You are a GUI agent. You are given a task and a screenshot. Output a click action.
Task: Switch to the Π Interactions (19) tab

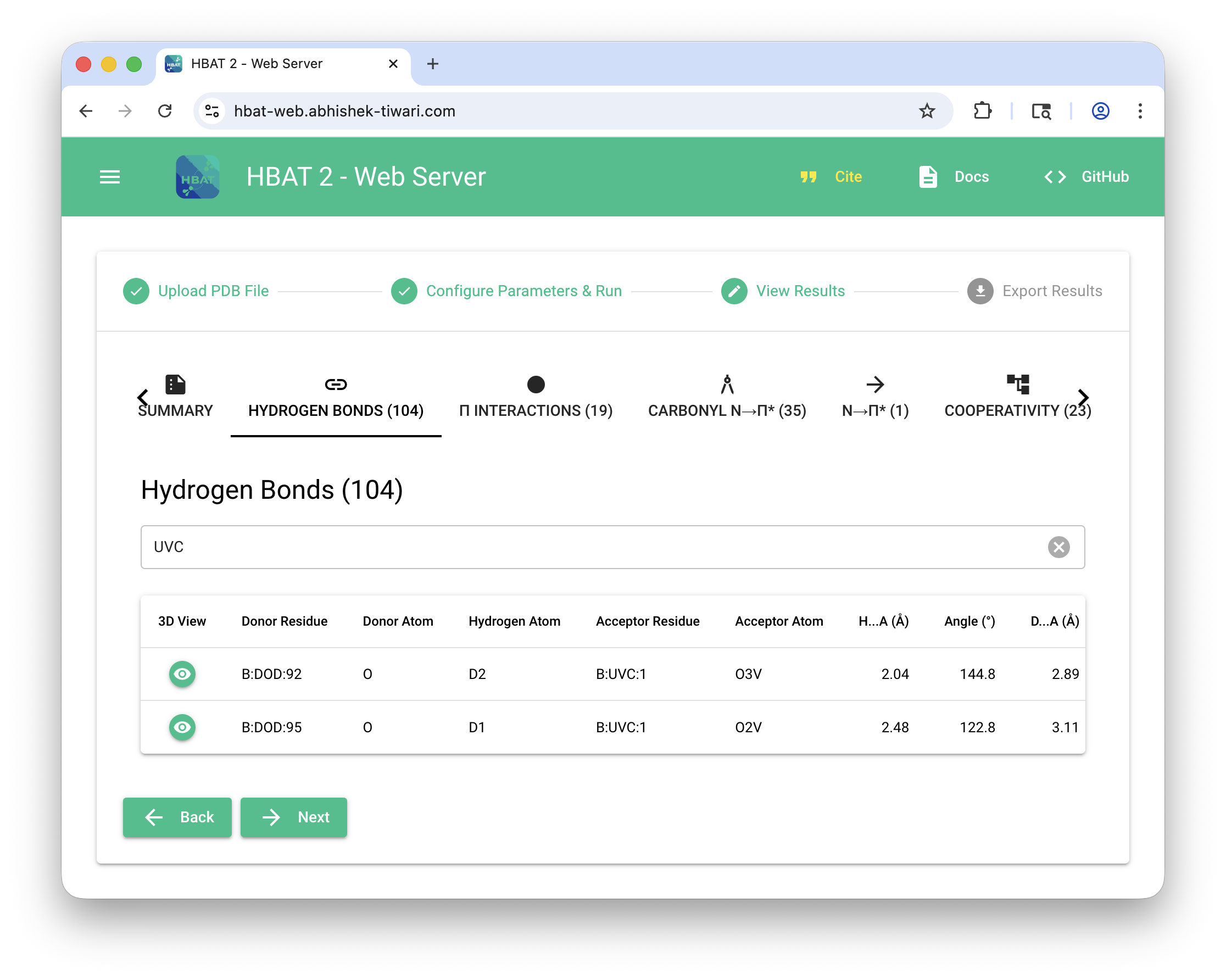[536, 397]
